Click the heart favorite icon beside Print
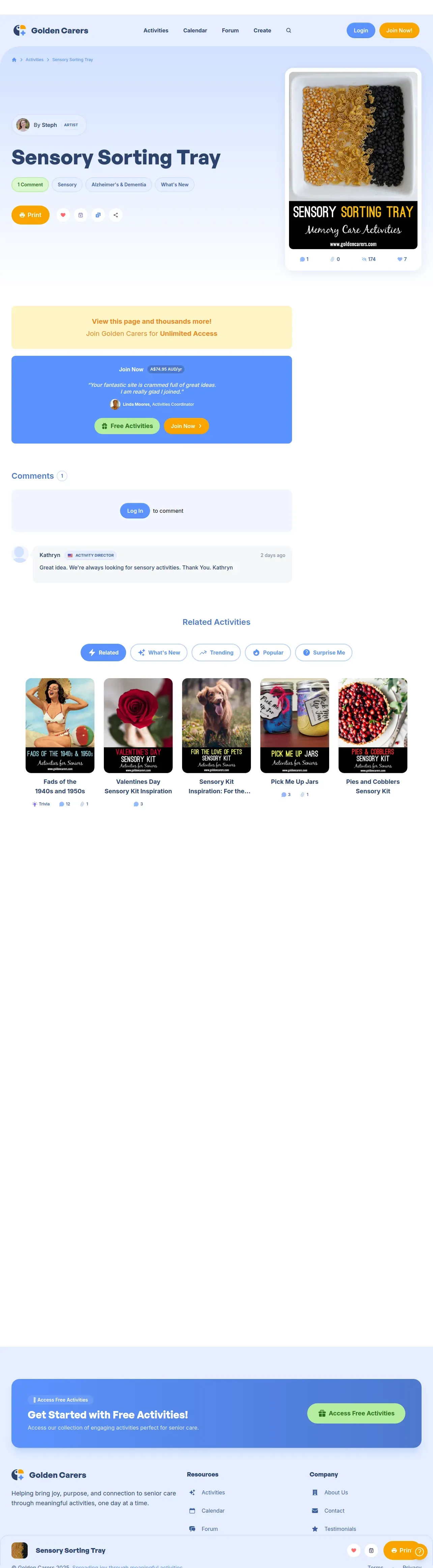The image size is (433, 1568). (x=63, y=215)
